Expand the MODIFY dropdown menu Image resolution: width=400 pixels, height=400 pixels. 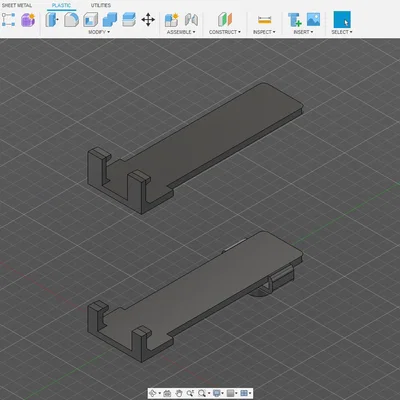point(99,32)
